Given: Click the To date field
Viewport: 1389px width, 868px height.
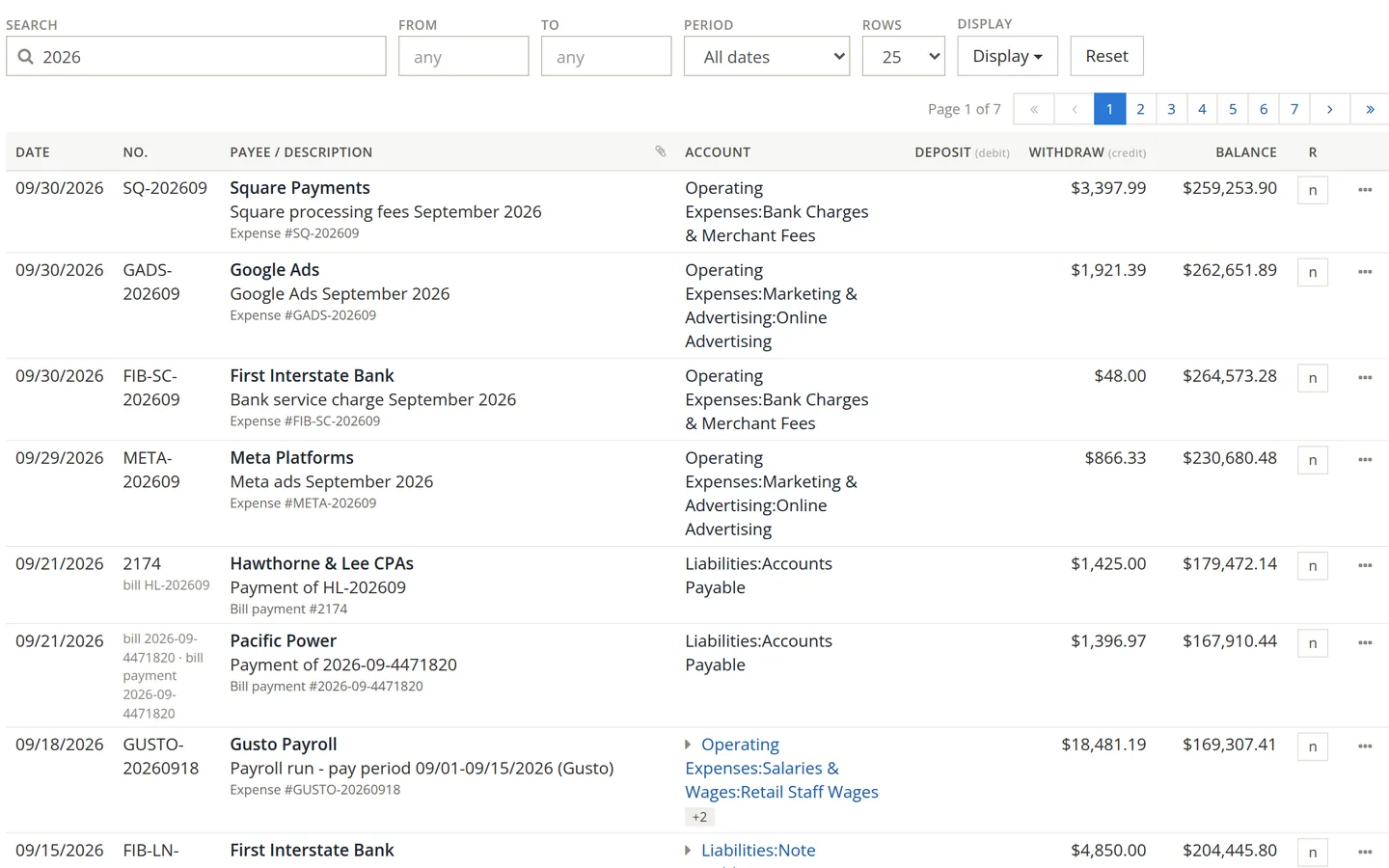Looking at the screenshot, I should click(x=606, y=57).
